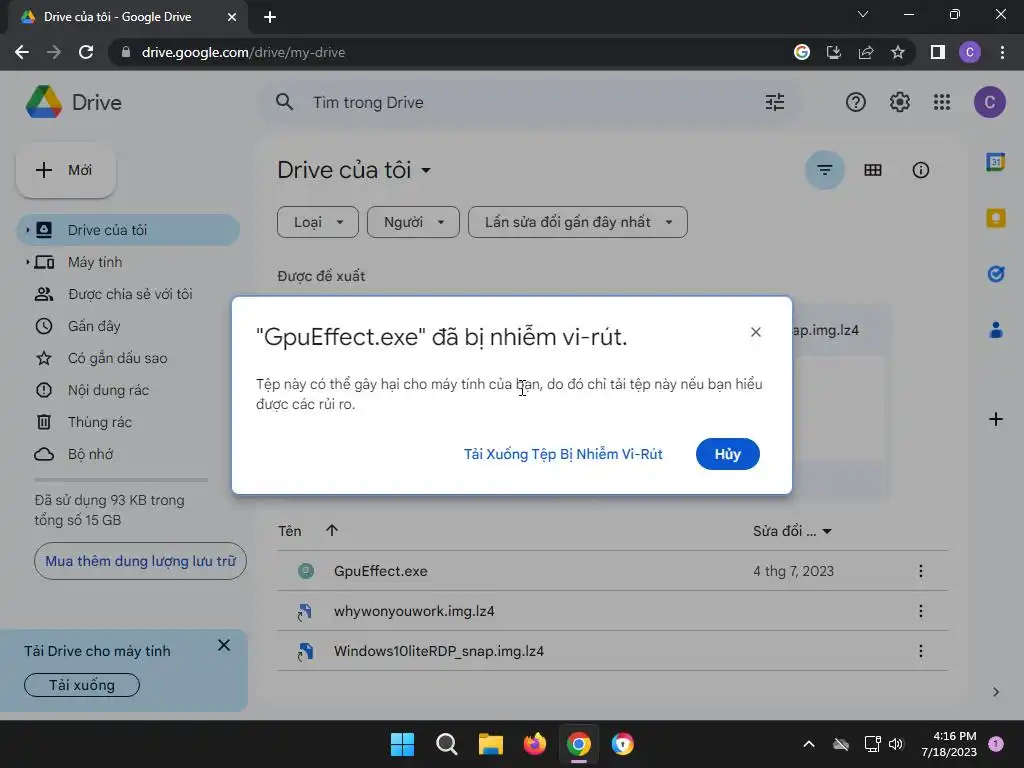Image resolution: width=1024 pixels, height=768 pixels.
Task: Open Contacts side panel icon
Action: pos(995,330)
